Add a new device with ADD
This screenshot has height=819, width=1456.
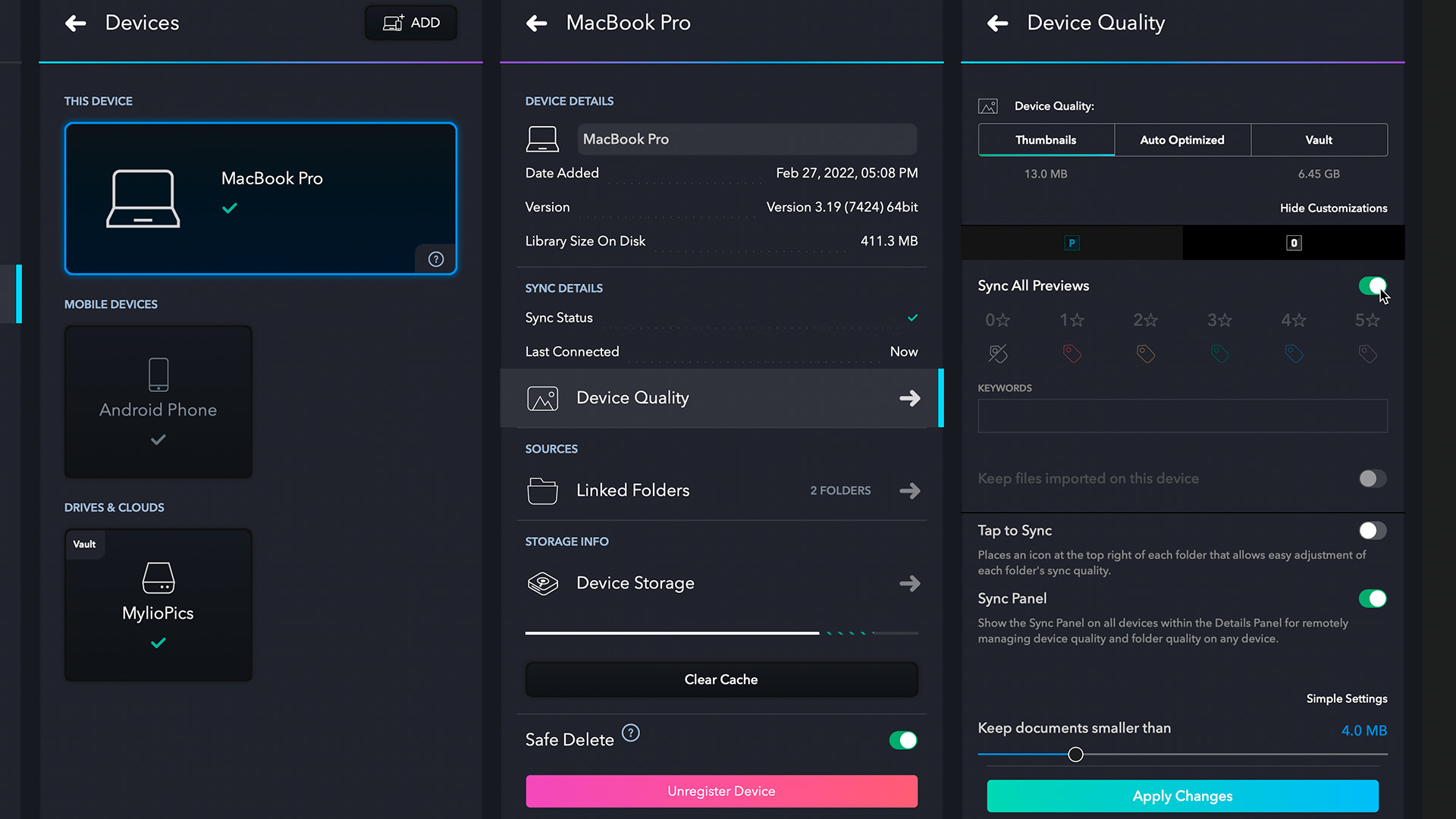pyautogui.click(x=411, y=23)
